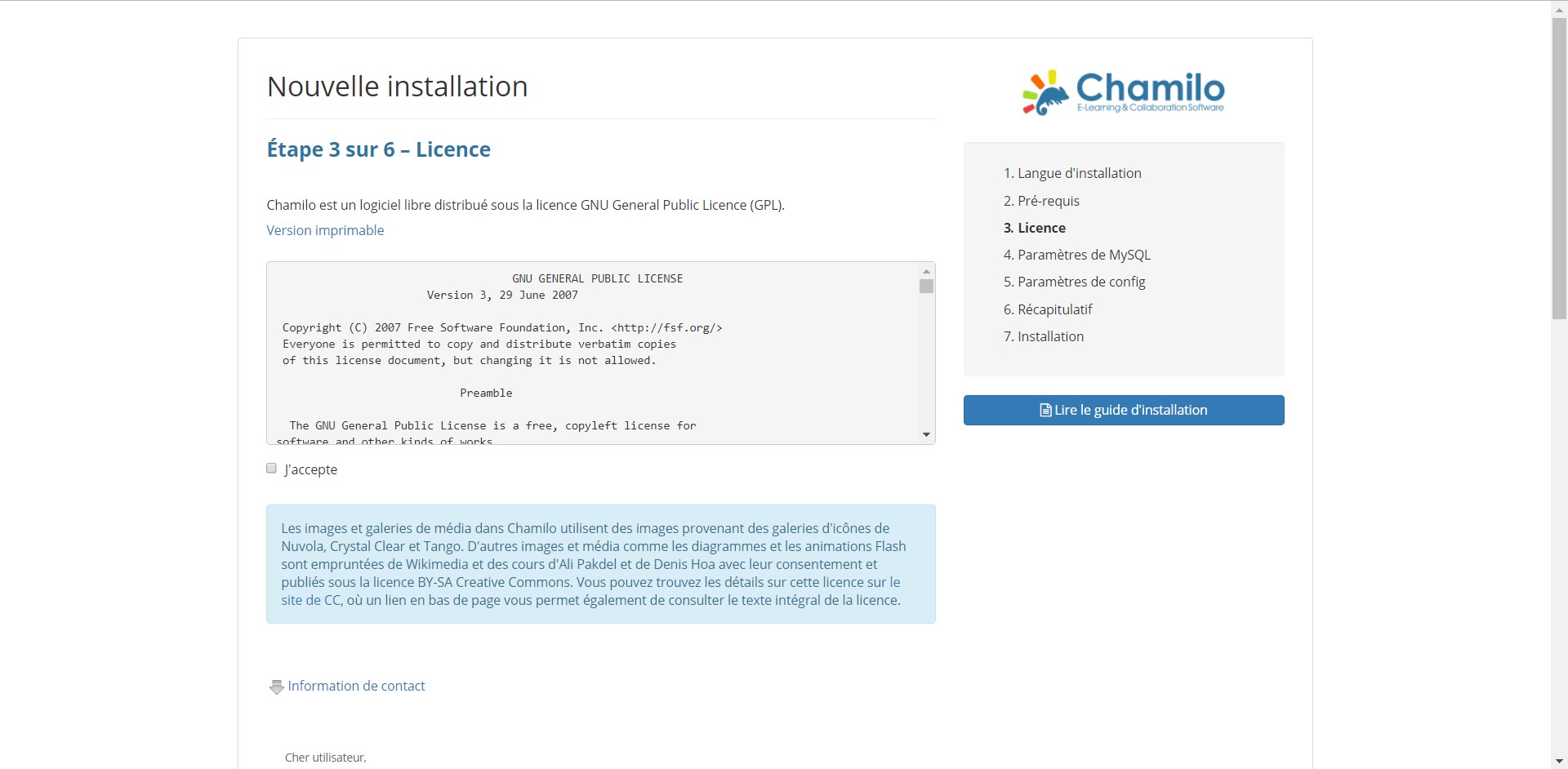Open the Version imprimable link
Screen dimensions: 1568x769
tap(325, 230)
